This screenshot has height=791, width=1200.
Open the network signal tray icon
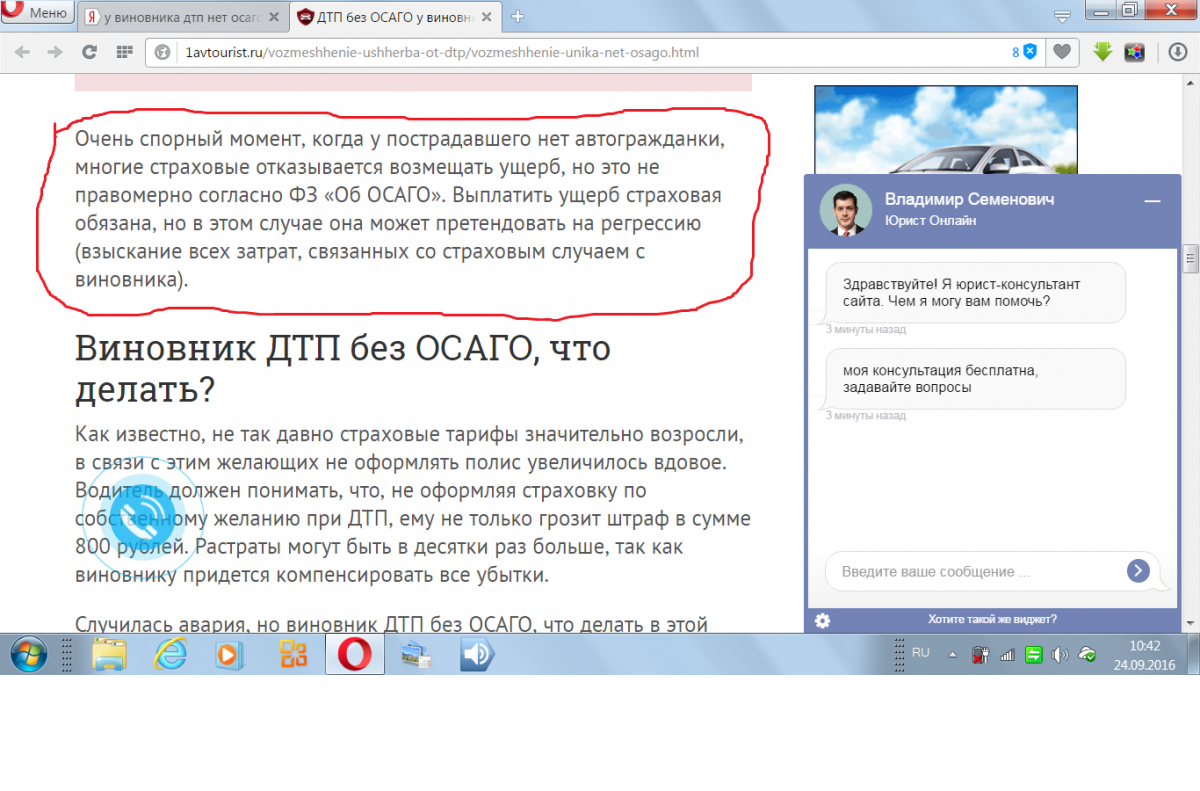pos(1007,655)
